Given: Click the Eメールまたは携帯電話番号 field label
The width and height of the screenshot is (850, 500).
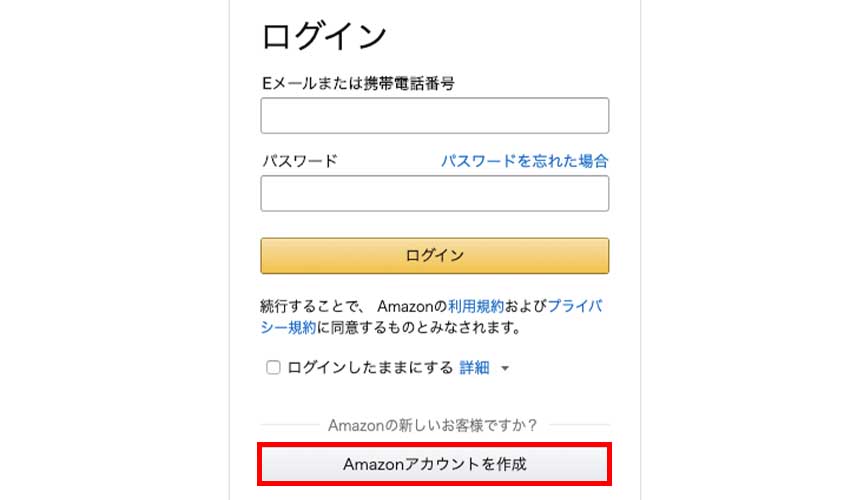Looking at the screenshot, I should click(358, 84).
